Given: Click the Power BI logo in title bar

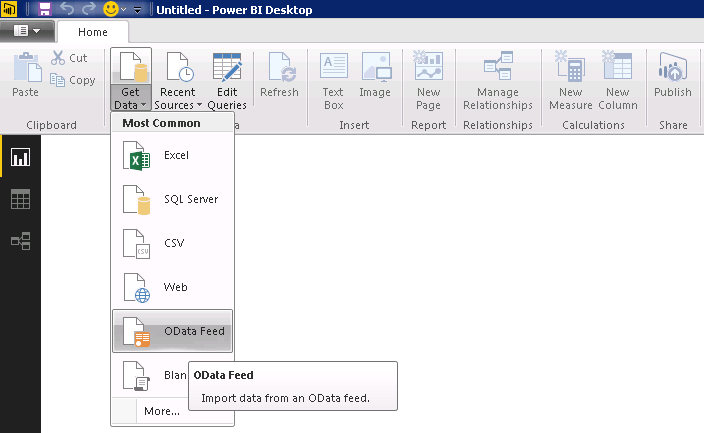Looking at the screenshot, I should [9, 9].
